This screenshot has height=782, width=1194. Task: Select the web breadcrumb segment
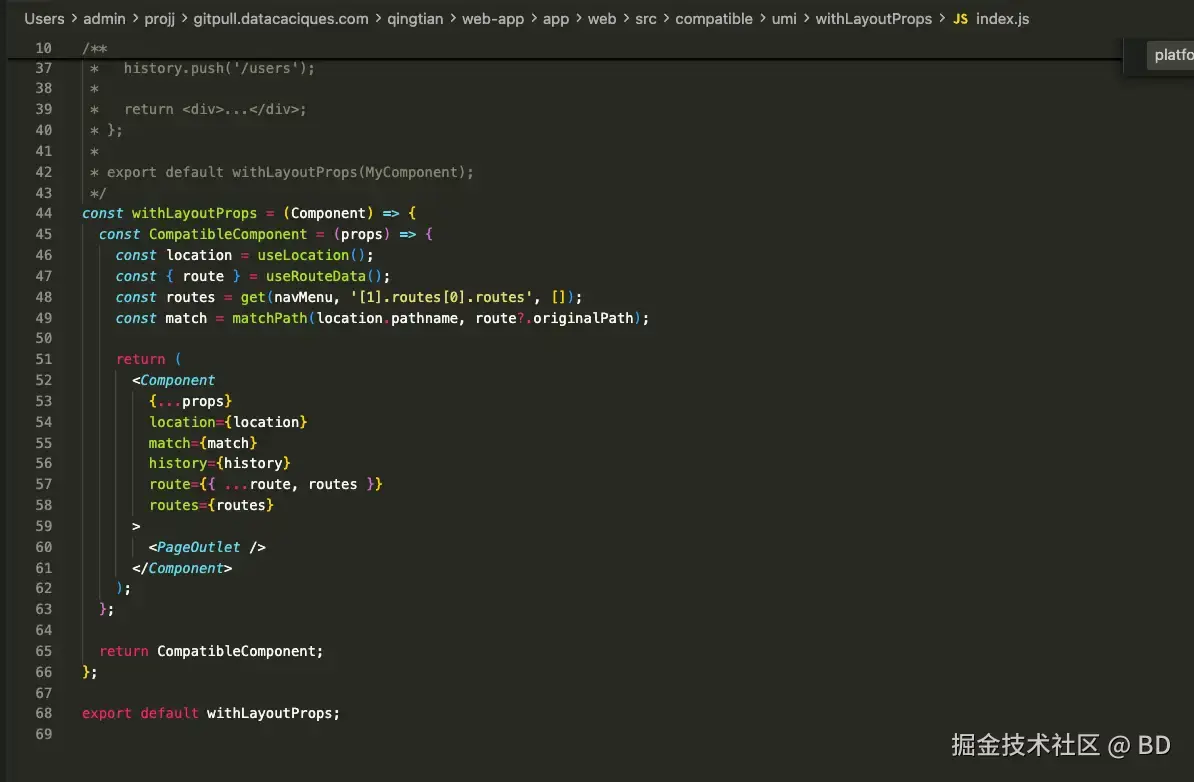[602, 19]
